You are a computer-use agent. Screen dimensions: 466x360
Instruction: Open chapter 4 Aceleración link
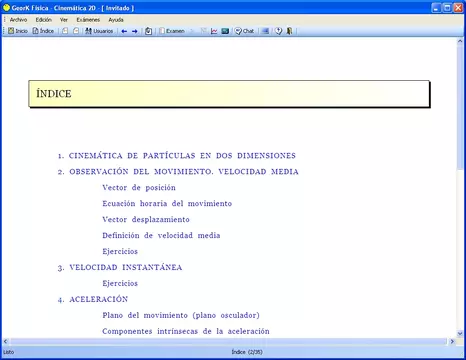(x=98, y=299)
